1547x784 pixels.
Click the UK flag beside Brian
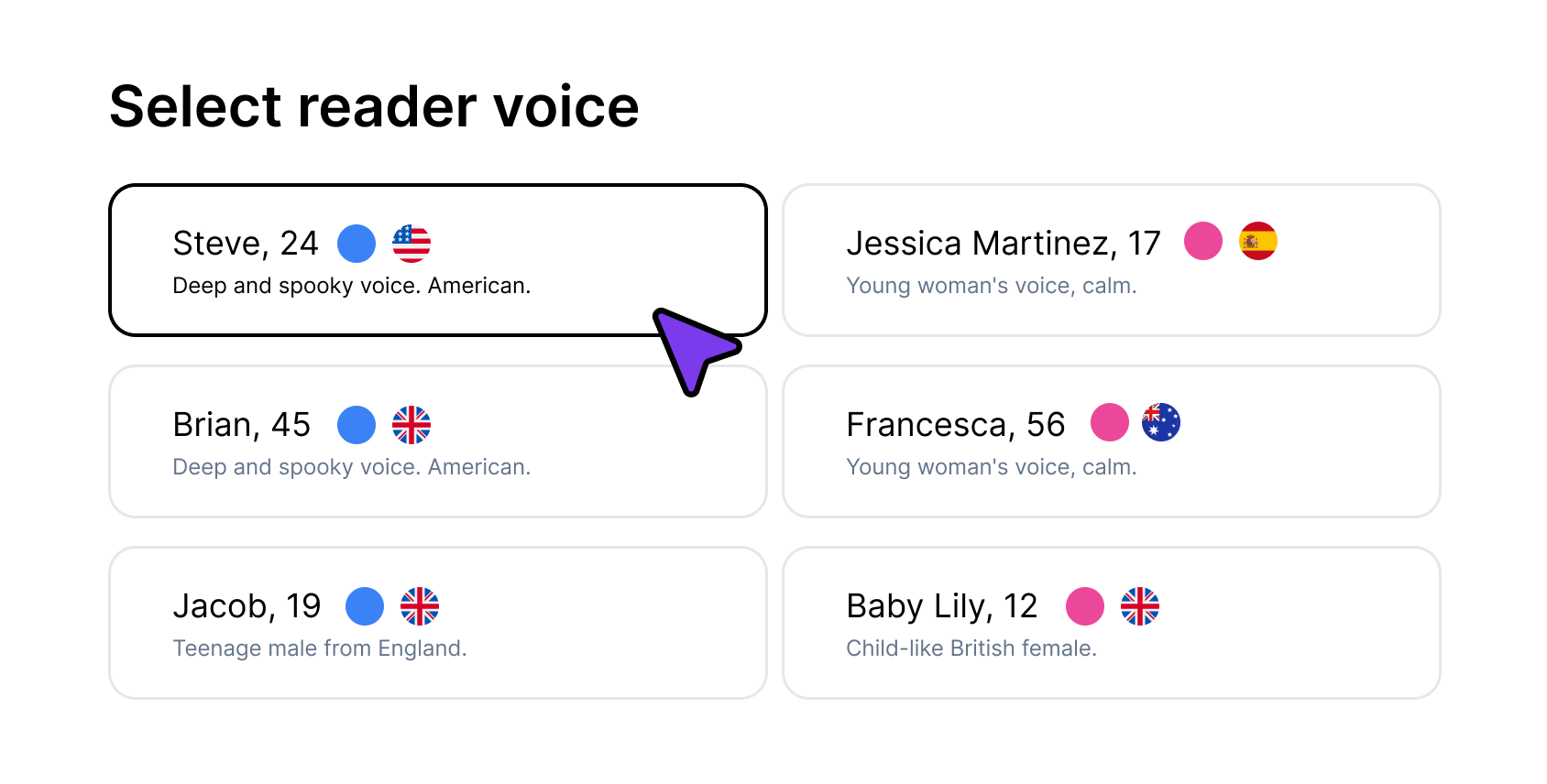[x=411, y=424]
